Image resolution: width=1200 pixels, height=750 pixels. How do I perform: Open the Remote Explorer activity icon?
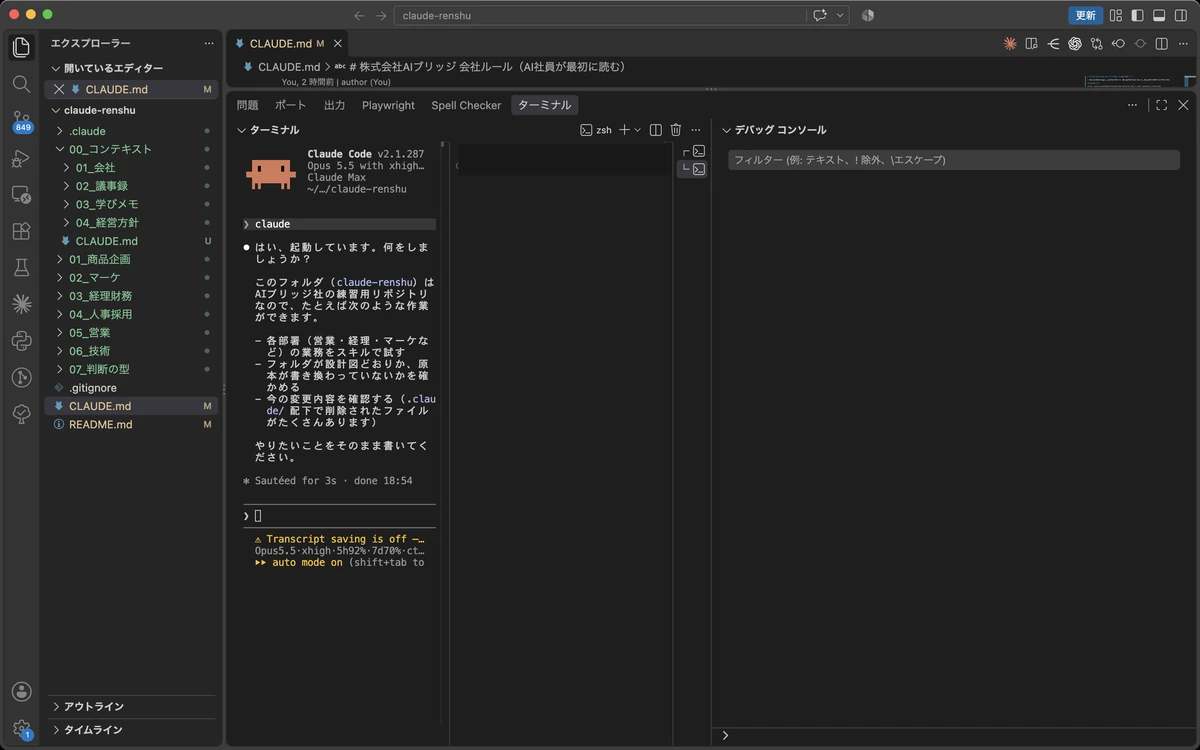21,195
